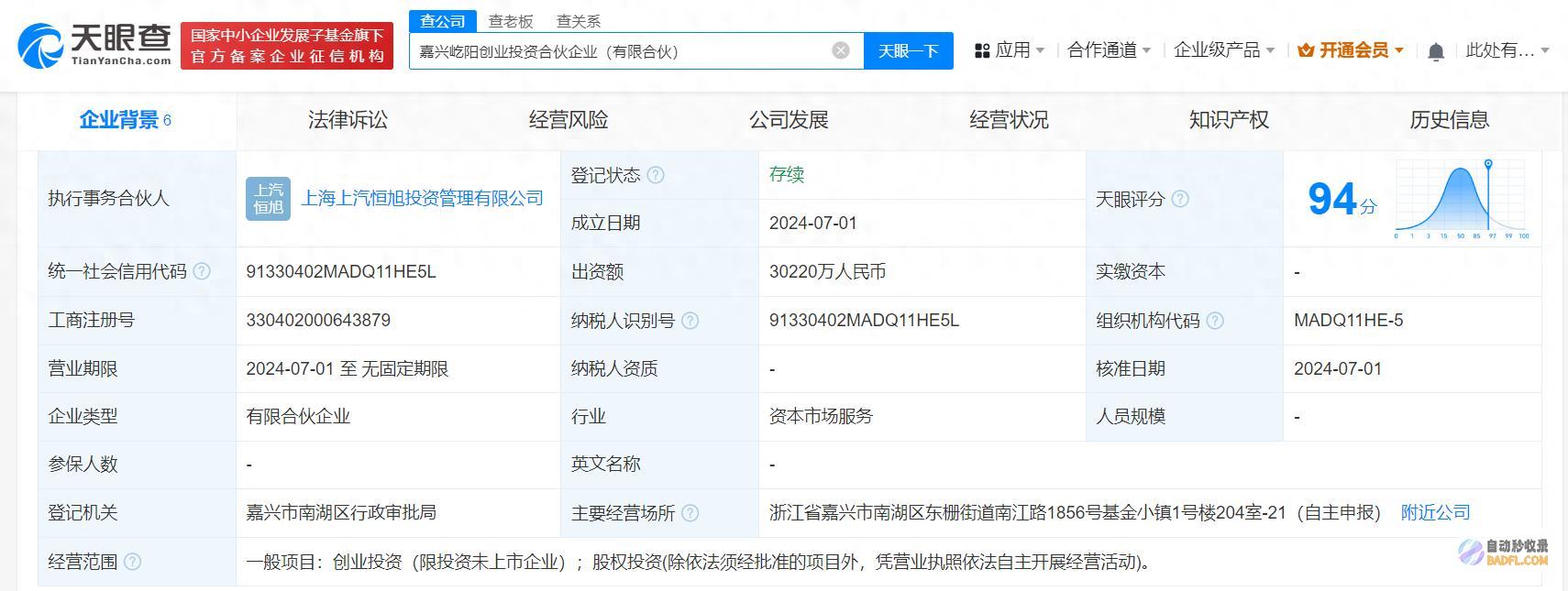Click the 经营范围 description text

point(699,562)
